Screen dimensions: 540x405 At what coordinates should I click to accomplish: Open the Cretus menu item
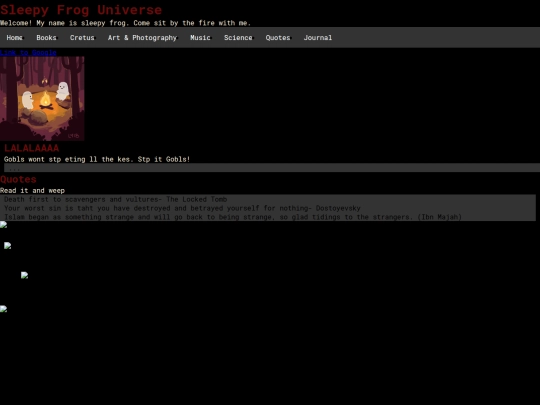click(82, 38)
